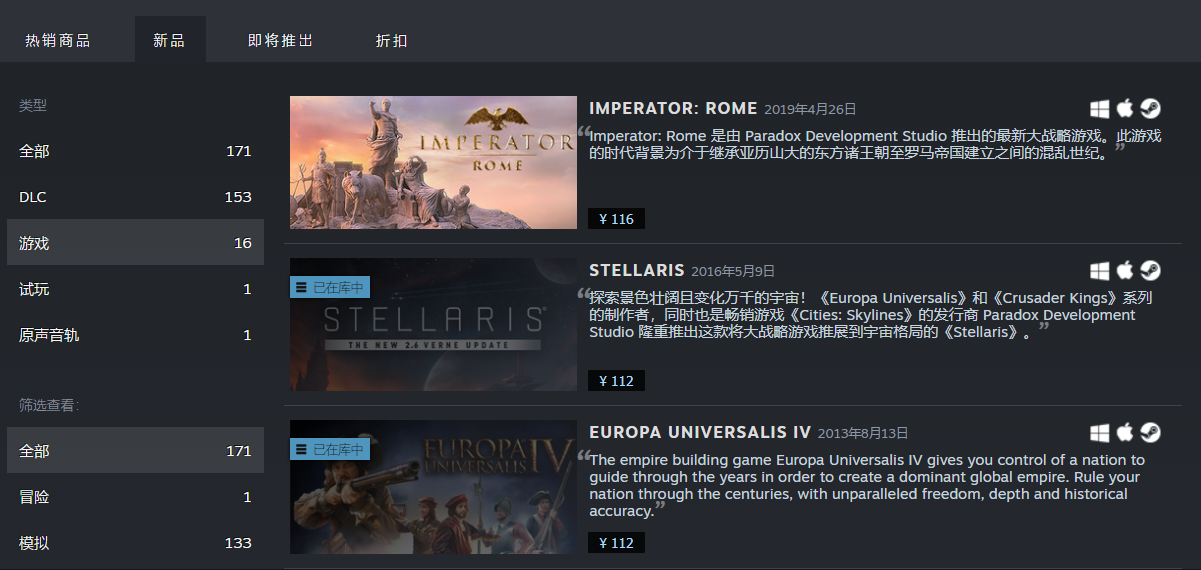Viewport: 1201px width, 570px height.
Task: Click the Windows icon for Imperator: Rome
Action: 1100,108
